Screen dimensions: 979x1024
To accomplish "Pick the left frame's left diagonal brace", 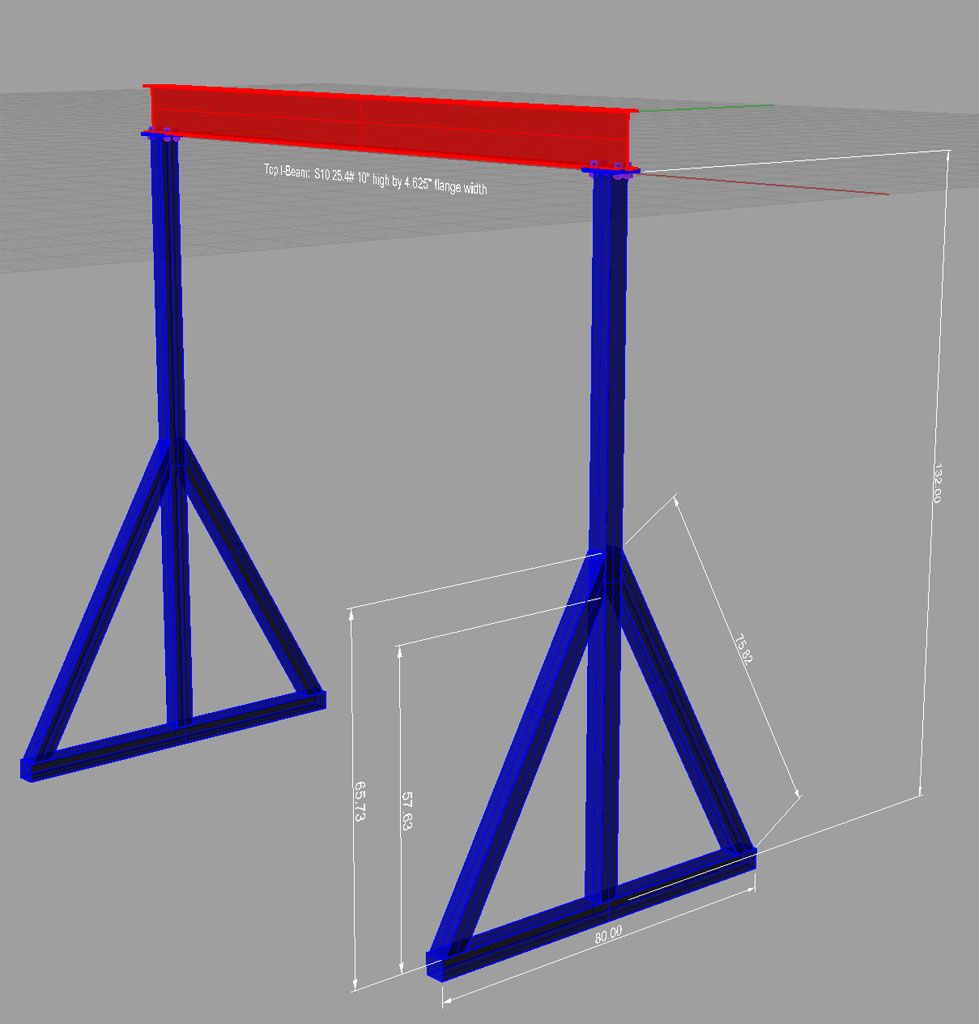I will (x=97, y=601).
